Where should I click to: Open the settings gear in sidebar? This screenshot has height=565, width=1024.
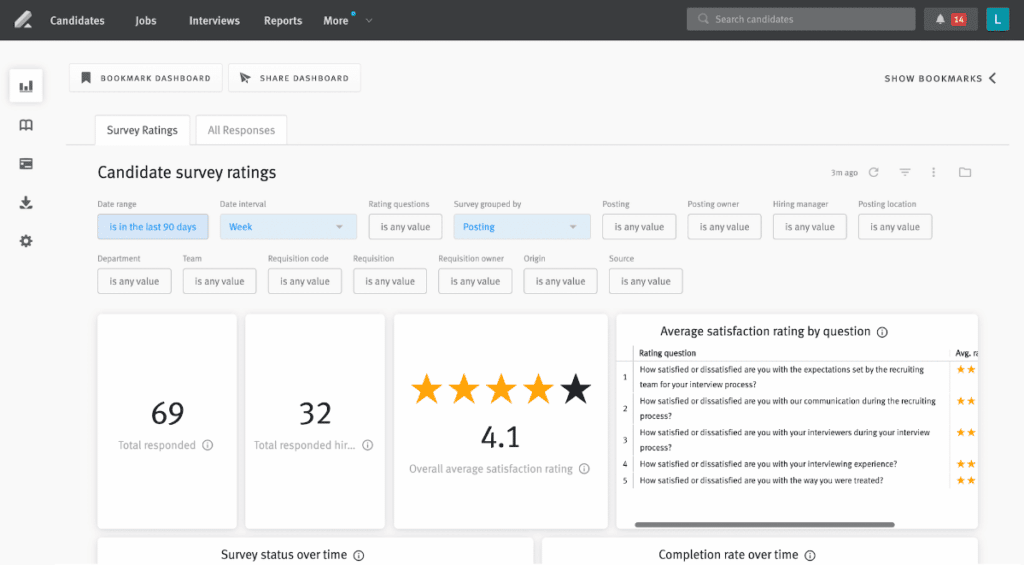[x=26, y=241]
